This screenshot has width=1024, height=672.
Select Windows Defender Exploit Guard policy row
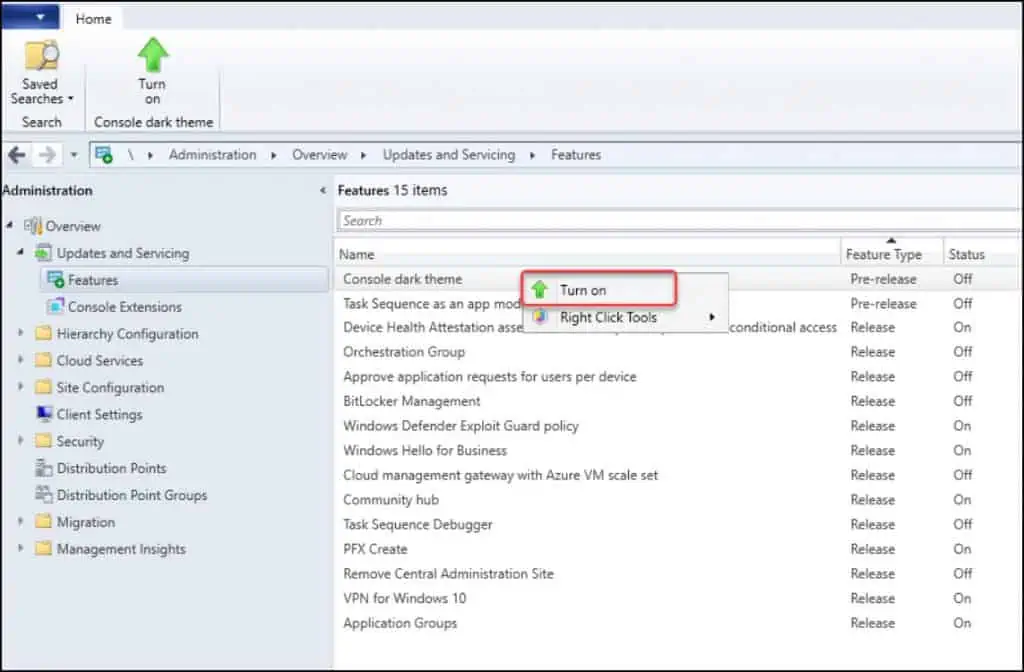point(677,426)
